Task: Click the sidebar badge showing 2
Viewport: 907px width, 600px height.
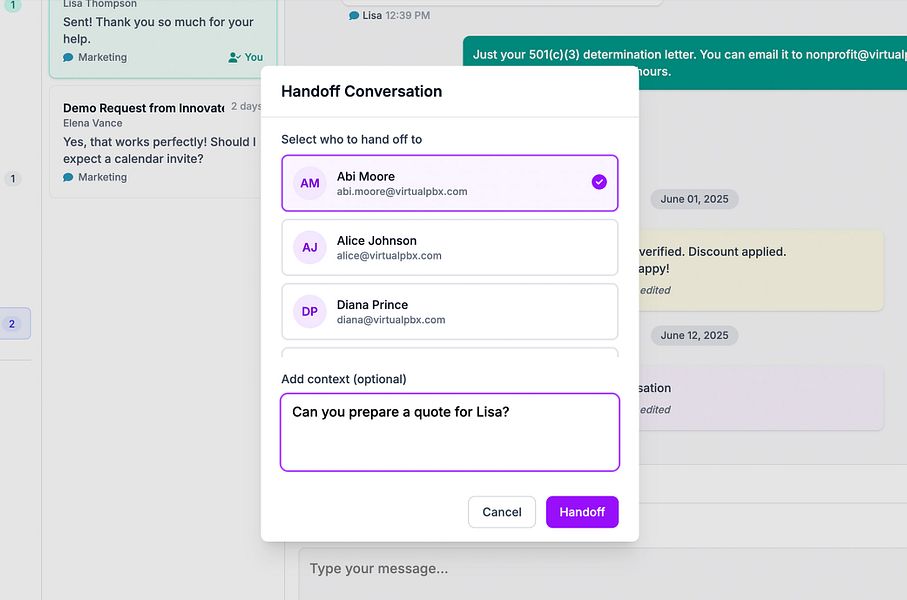Action: click(13, 324)
